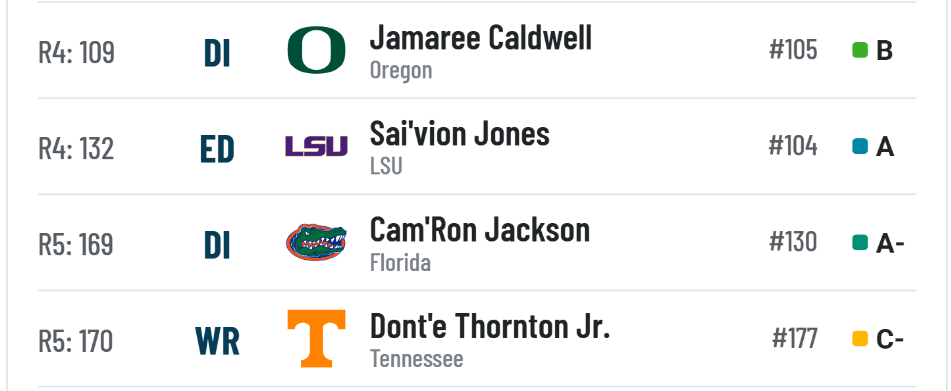The image size is (951, 391).
Task: Select the yellow C- grade square
Action: 860,339
